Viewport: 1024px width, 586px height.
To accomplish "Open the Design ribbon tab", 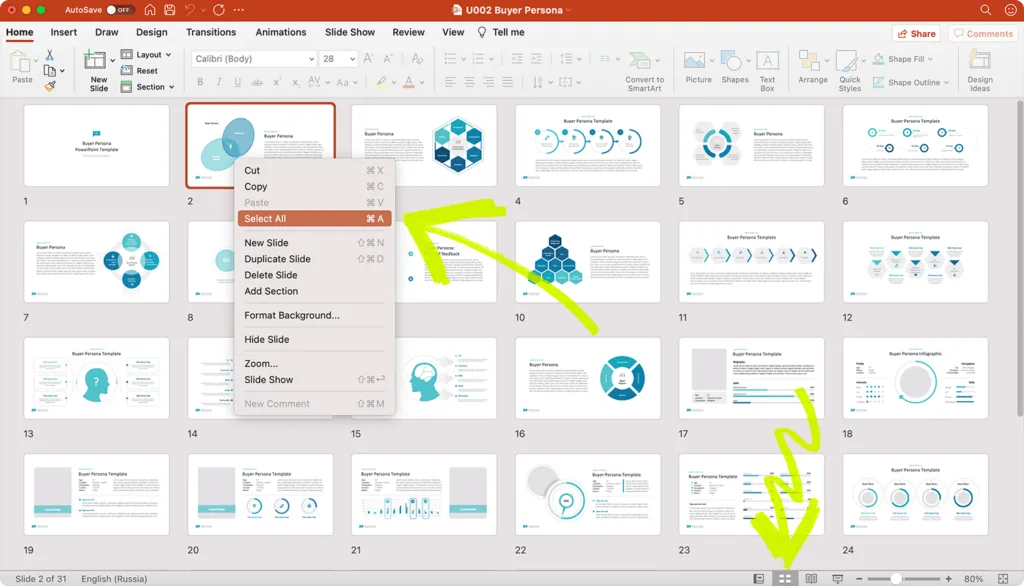I will [x=152, y=32].
